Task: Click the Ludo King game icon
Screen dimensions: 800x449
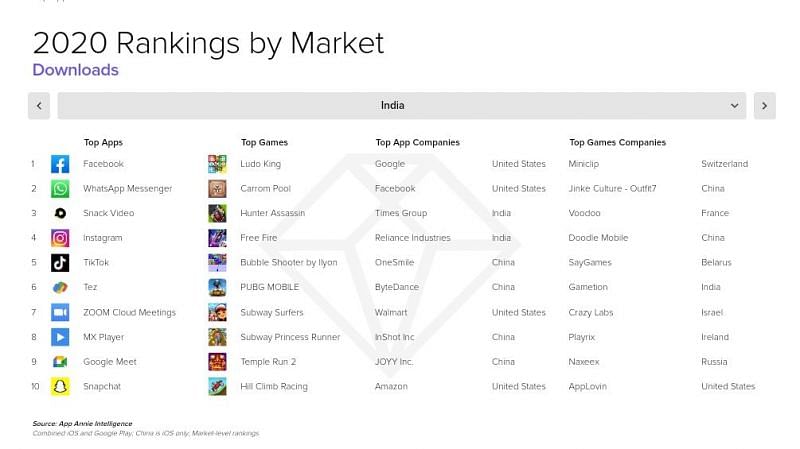Action: click(217, 164)
